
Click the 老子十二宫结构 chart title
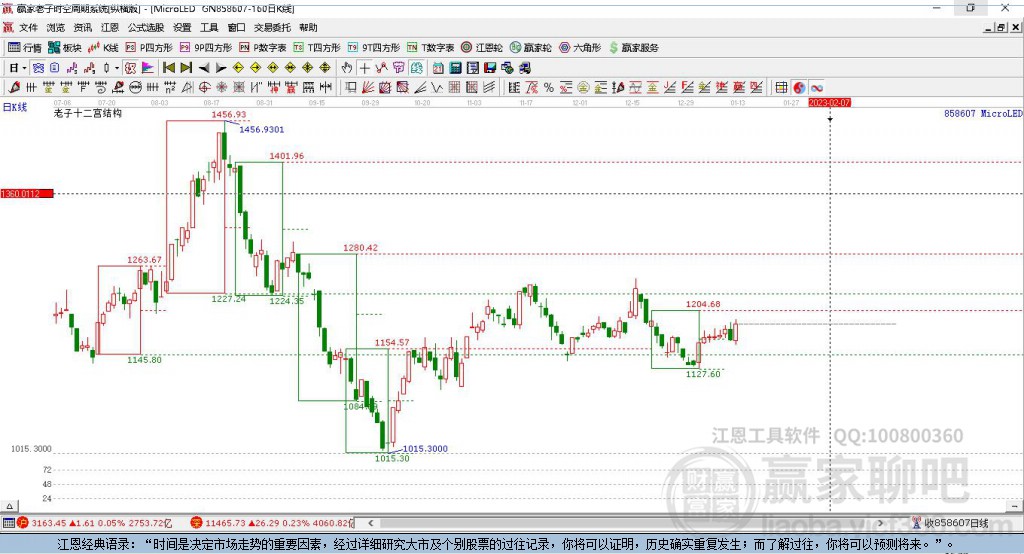88,113
